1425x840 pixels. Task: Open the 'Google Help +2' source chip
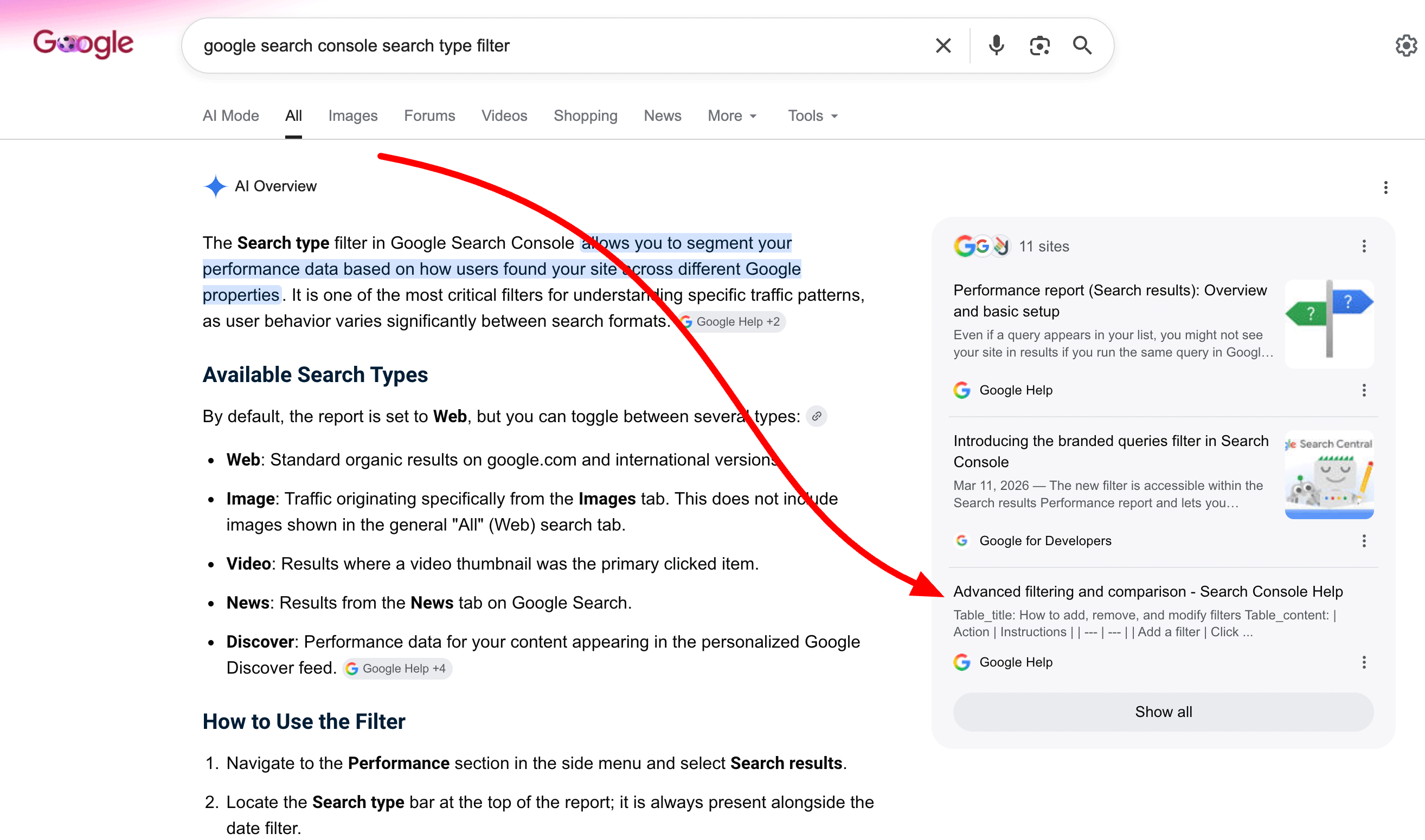click(731, 322)
